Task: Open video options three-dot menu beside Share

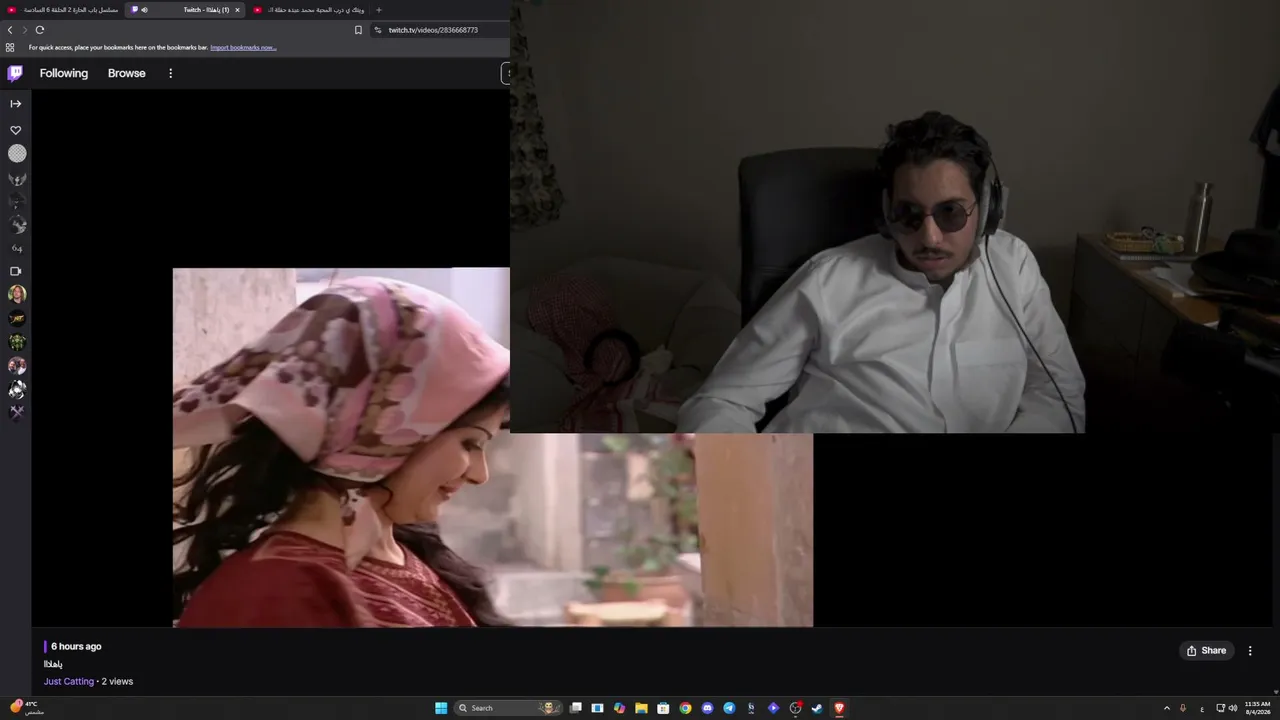Action: (x=1250, y=651)
